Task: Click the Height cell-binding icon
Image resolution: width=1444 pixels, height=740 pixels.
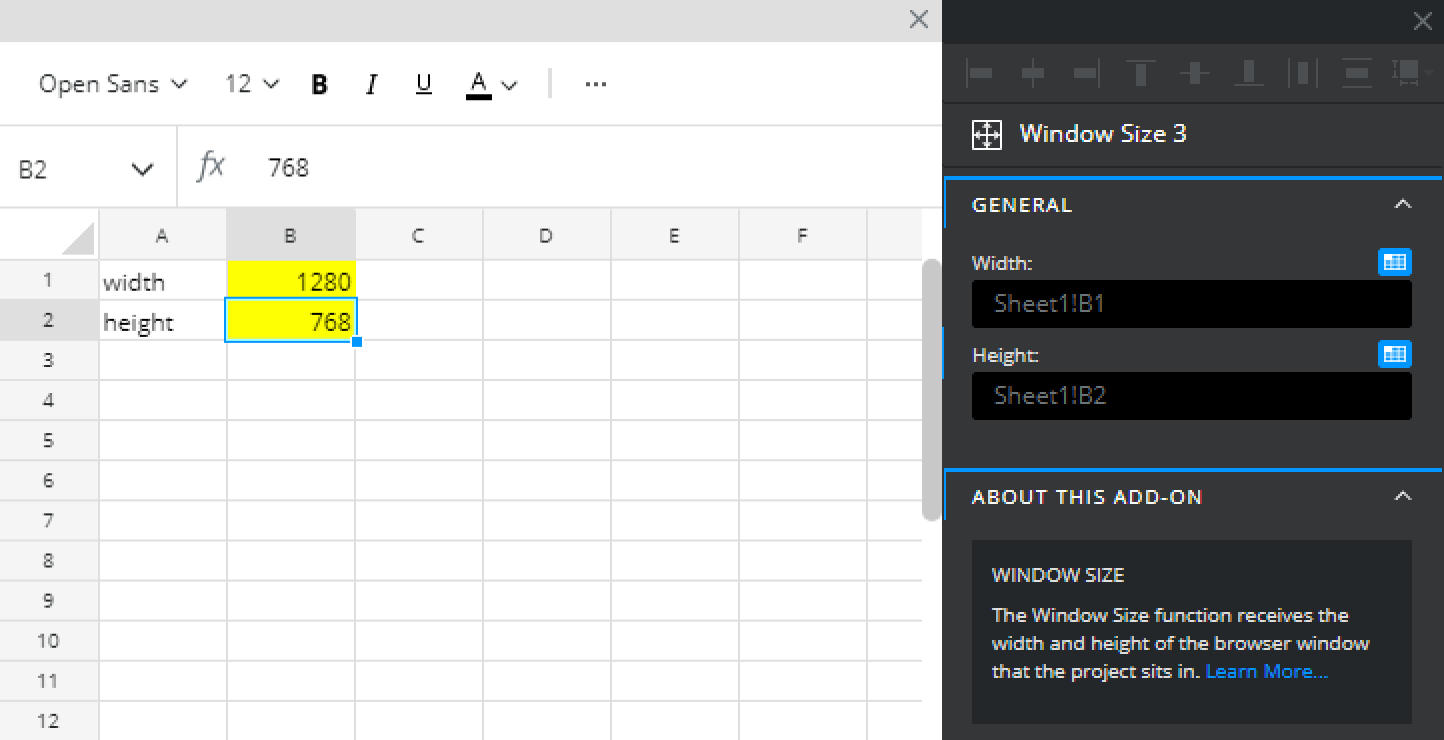Action: coord(1394,354)
